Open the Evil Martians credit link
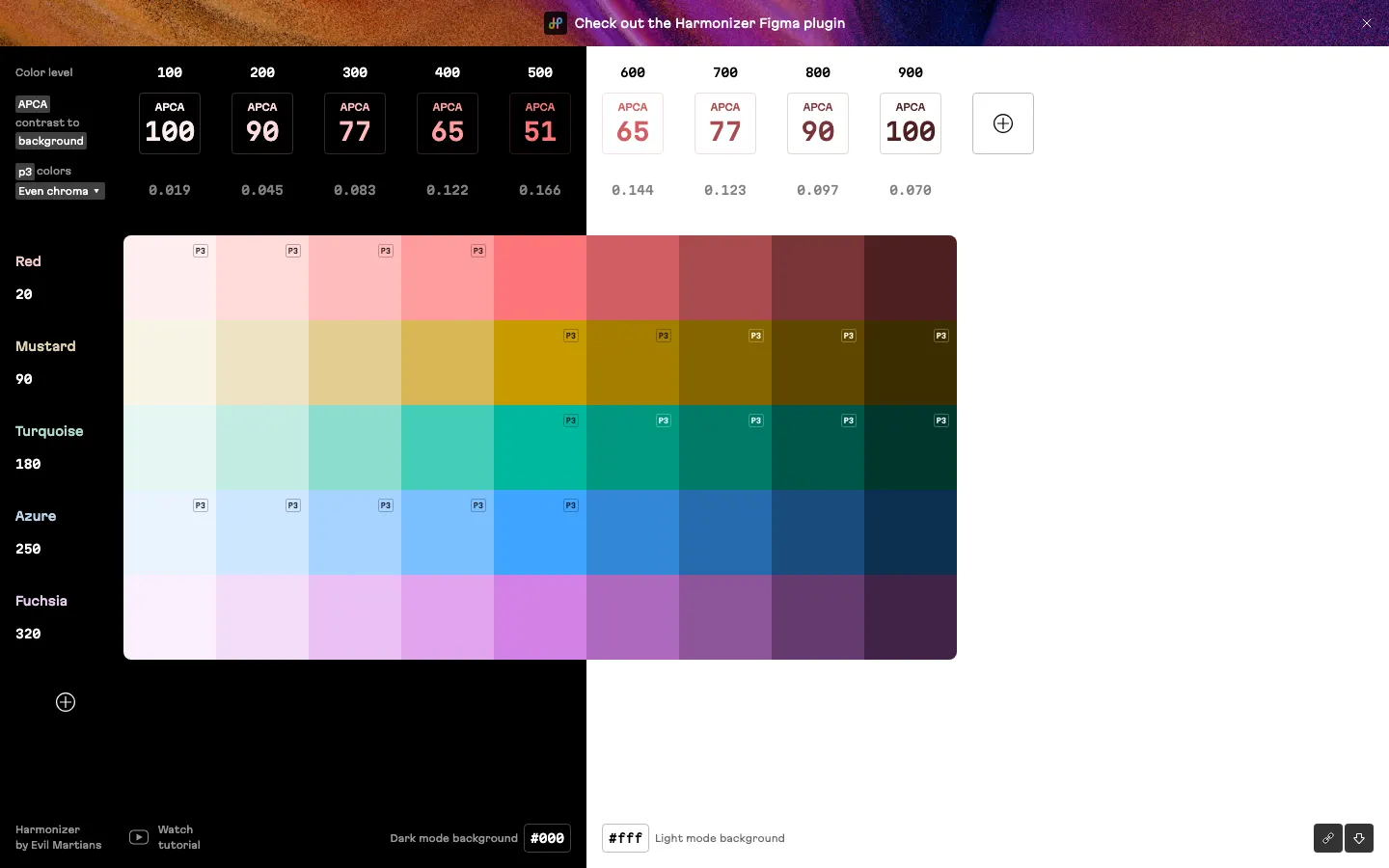 58,845
